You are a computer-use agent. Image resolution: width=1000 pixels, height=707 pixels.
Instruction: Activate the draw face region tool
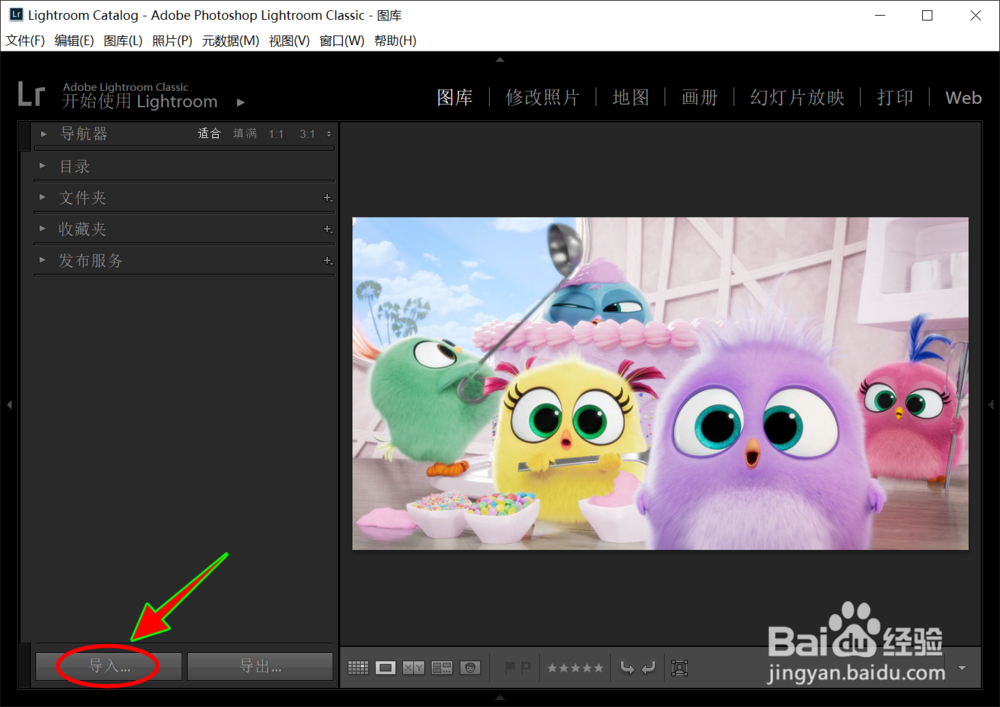[679, 668]
